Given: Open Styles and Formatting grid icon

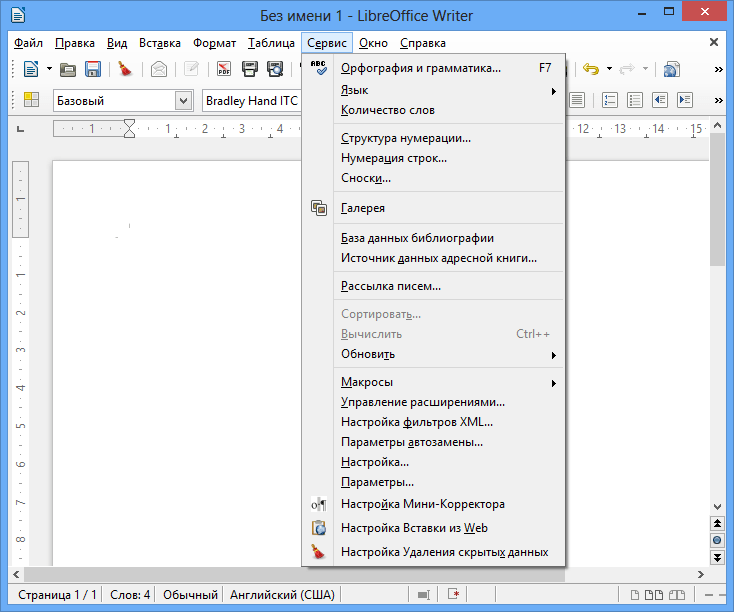Looking at the screenshot, I should click(x=31, y=100).
